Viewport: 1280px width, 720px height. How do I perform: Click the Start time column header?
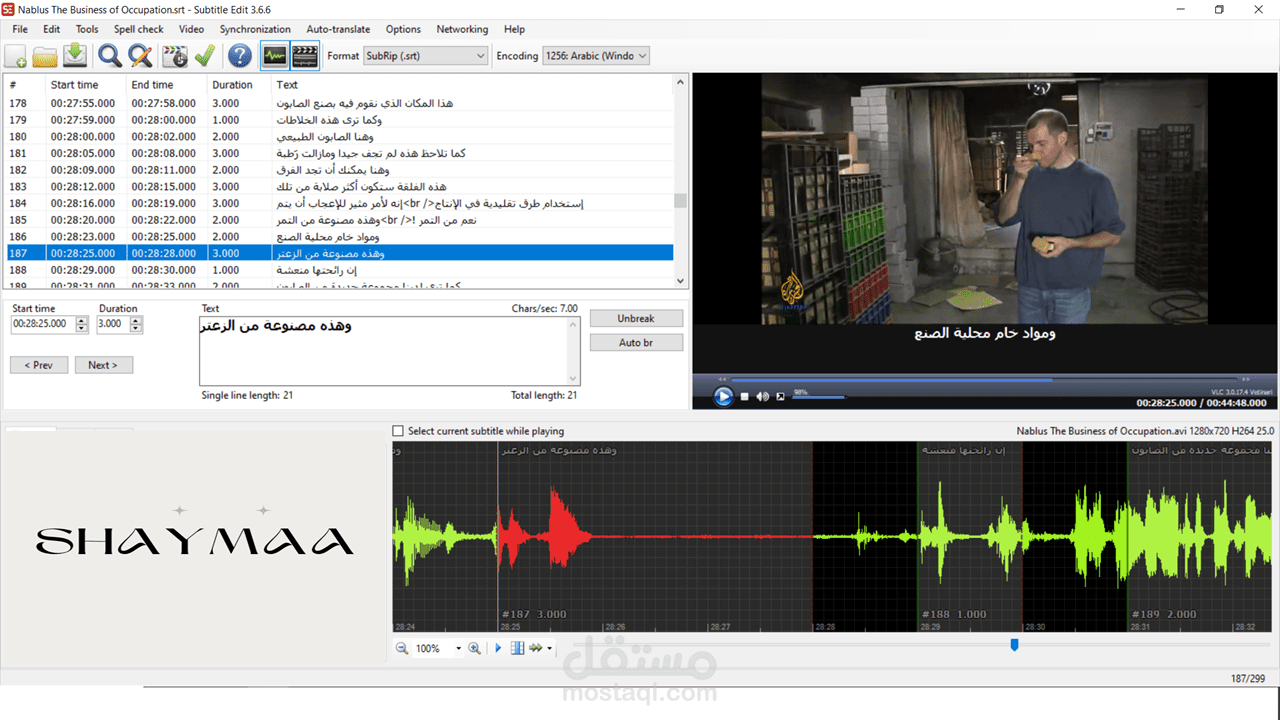pyautogui.click(x=86, y=85)
